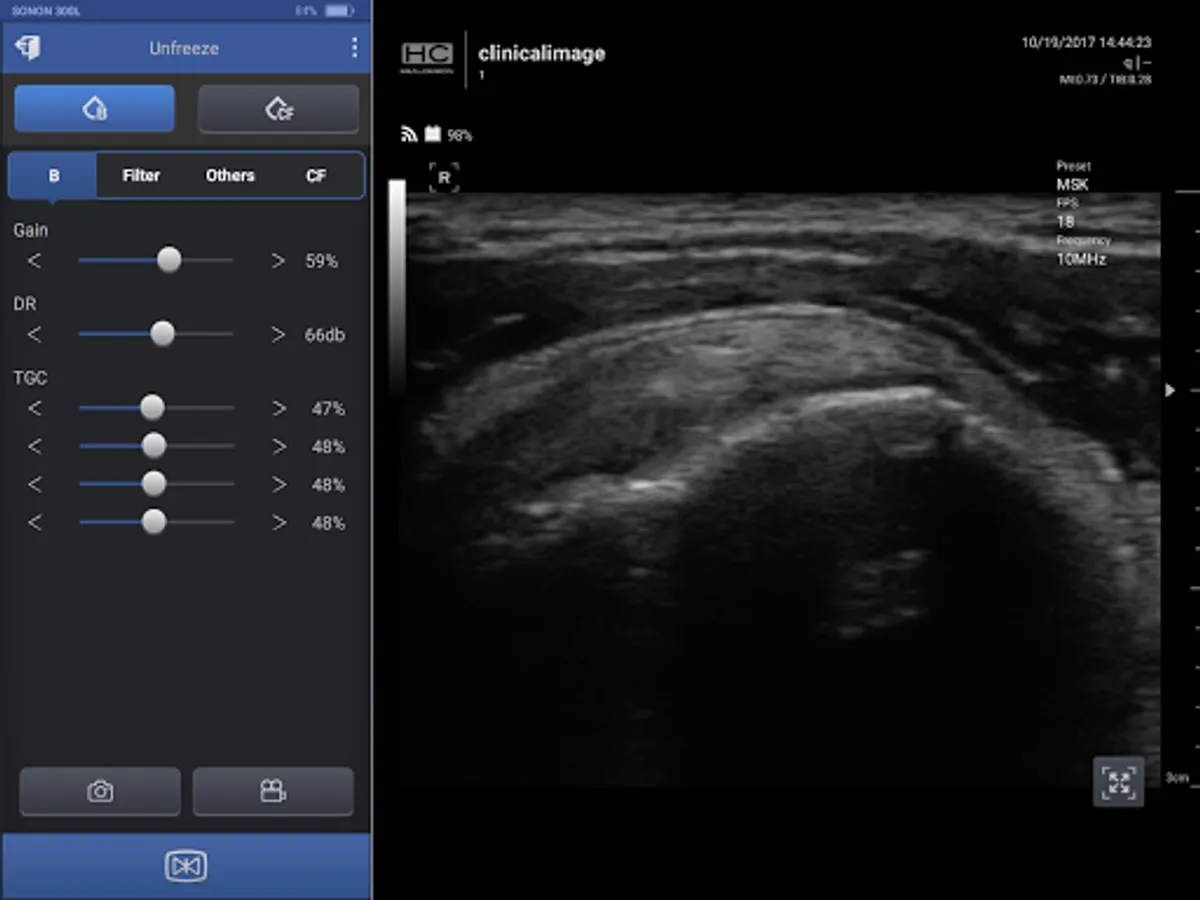The height and width of the screenshot is (900, 1200).
Task: Switch to CF color flow mode button
Action: click(x=279, y=109)
